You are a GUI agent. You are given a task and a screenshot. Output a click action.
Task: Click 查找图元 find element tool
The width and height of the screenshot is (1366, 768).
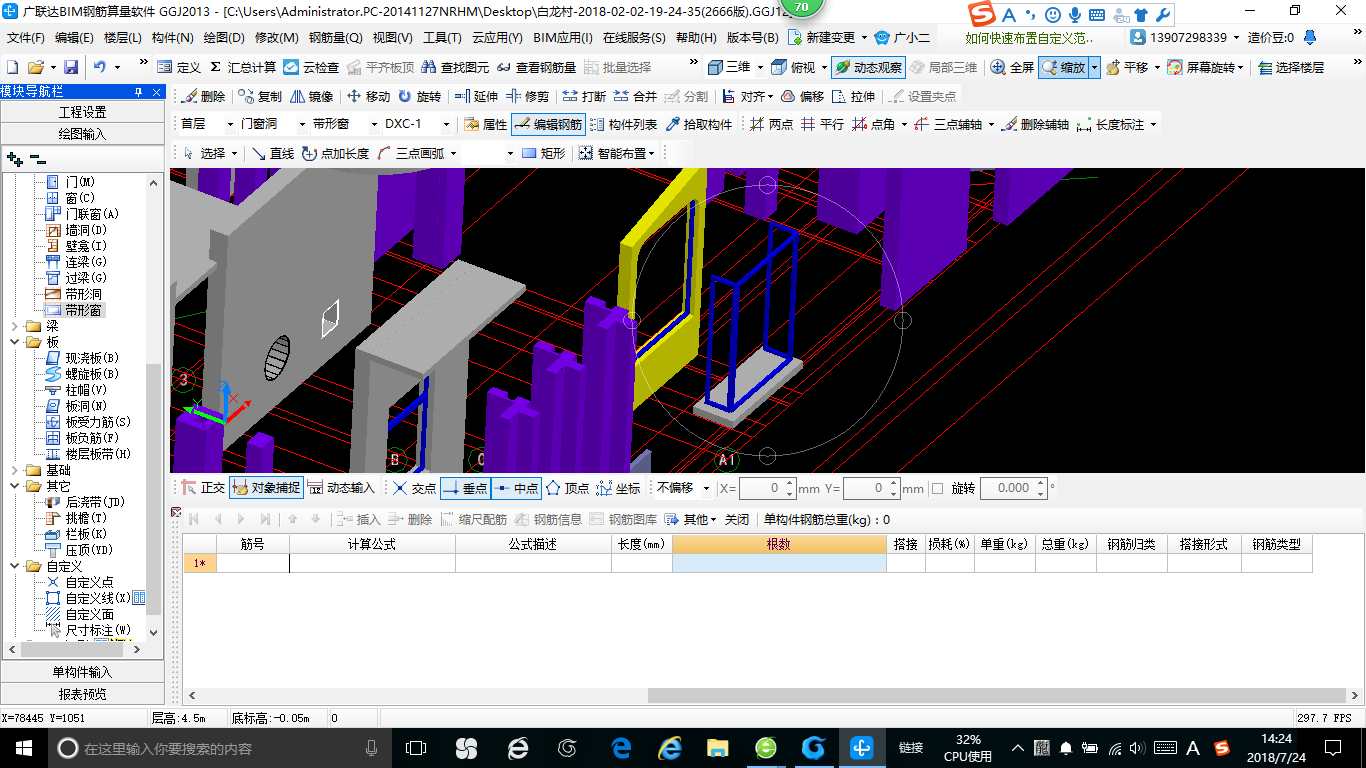455,67
